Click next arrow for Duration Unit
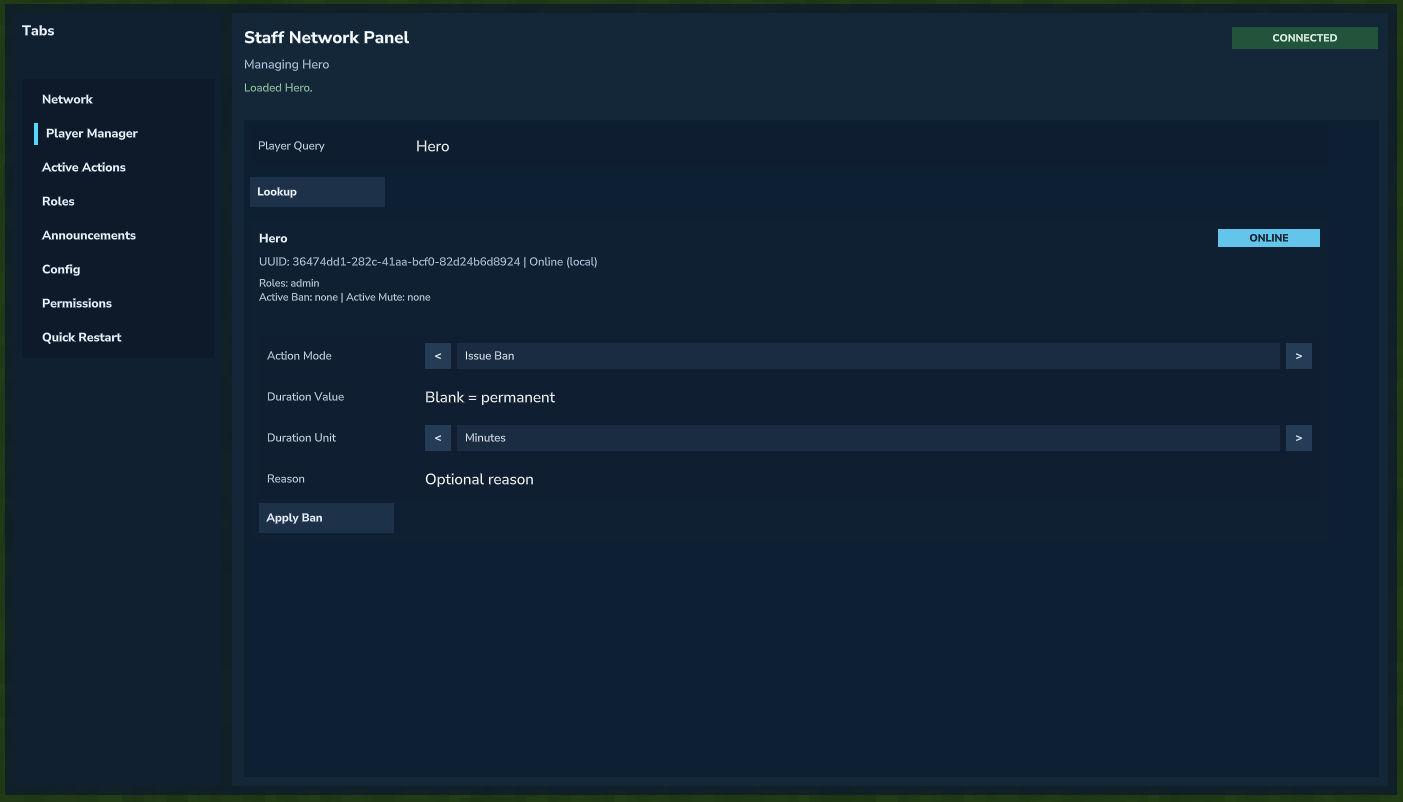 [1298, 438]
